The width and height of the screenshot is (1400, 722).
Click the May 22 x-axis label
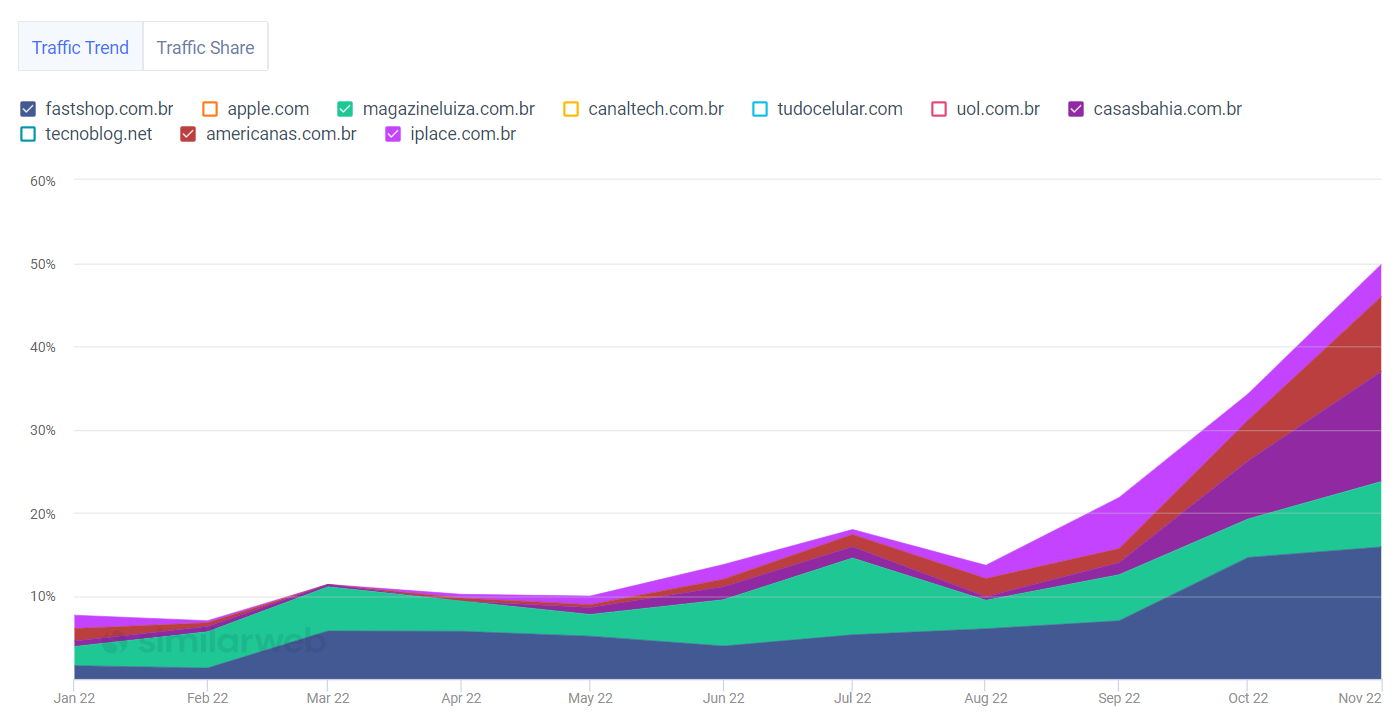[x=590, y=698]
